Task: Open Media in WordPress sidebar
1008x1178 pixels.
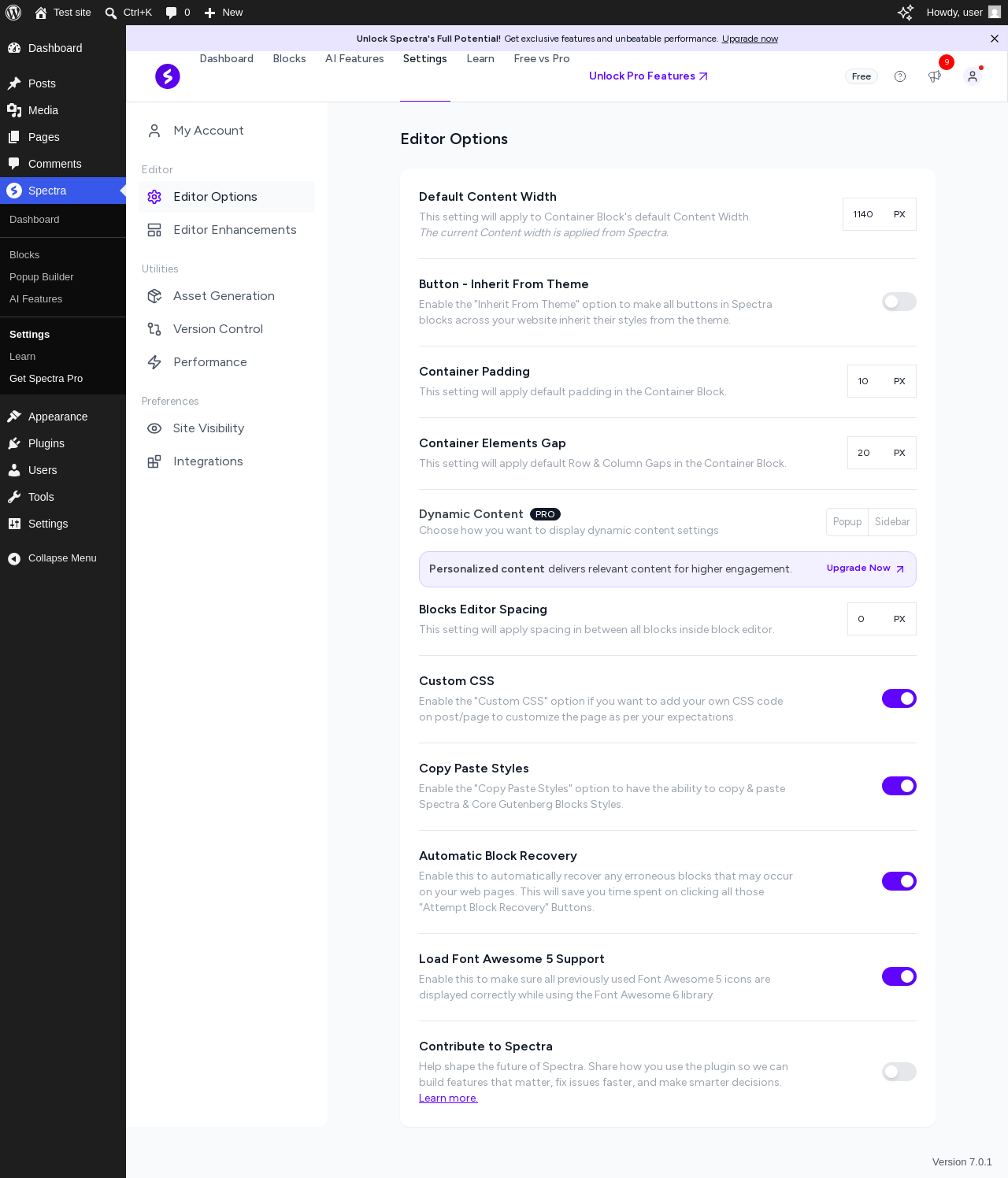Action: point(63,110)
